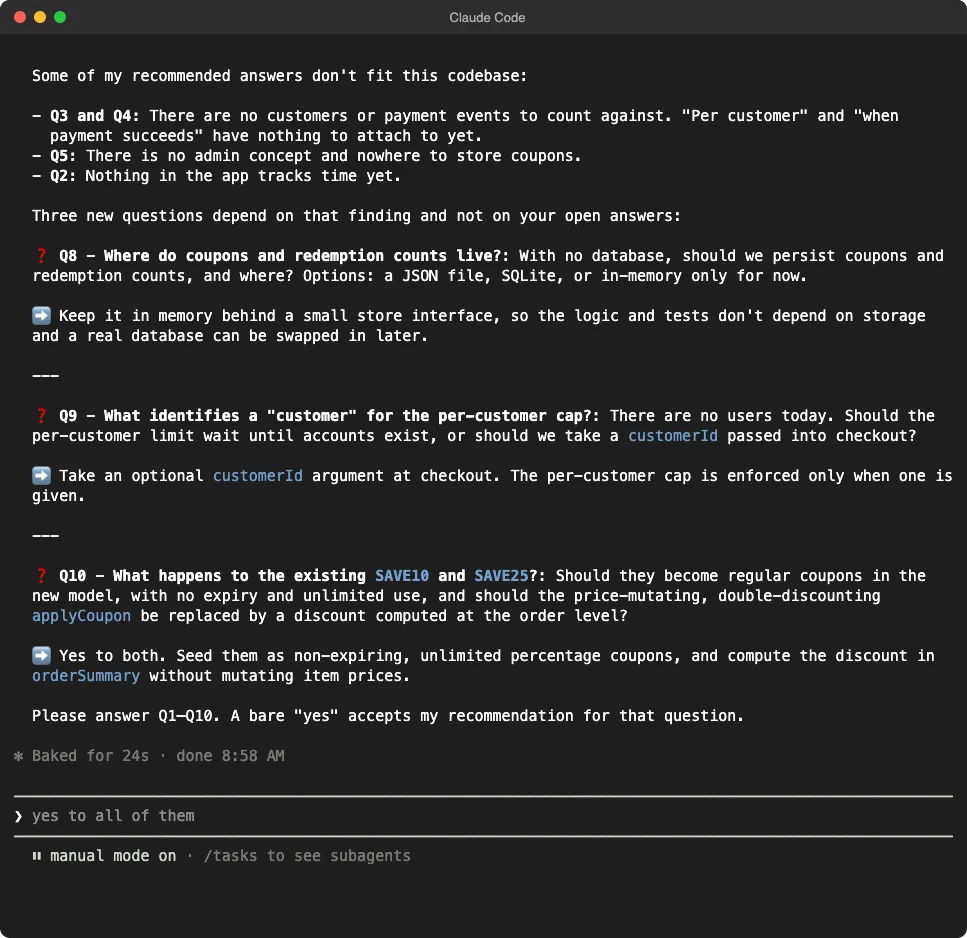The image size is (967, 938).
Task: Toggle the 'manual mode on' status indicator
Action: tap(113, 856)
